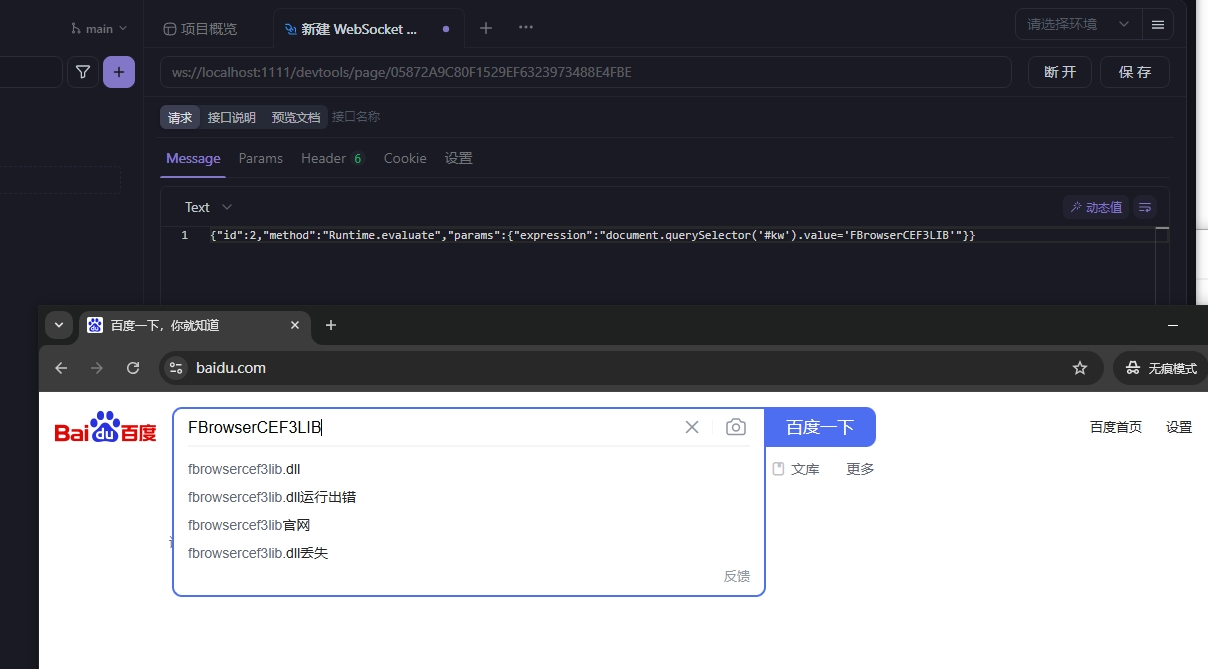Open the browser tab list chevron
Viewport: 1208px width, 669px height.
[x=59, y=325]
